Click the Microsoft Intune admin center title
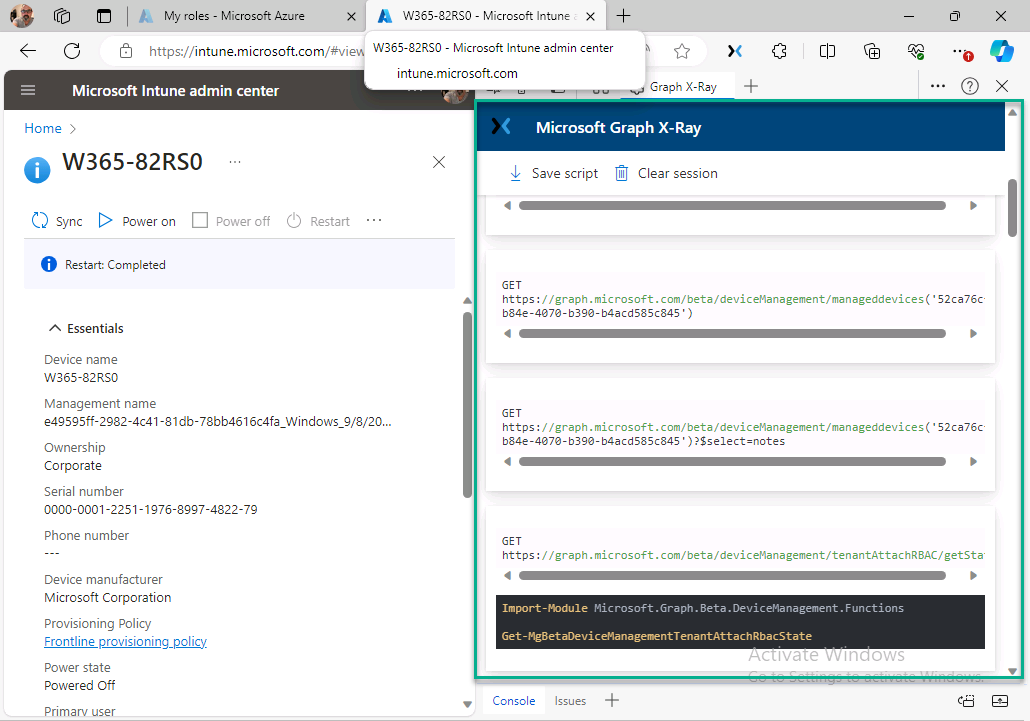This screenshot has width=1030, height=721. (x=175, y=91)
